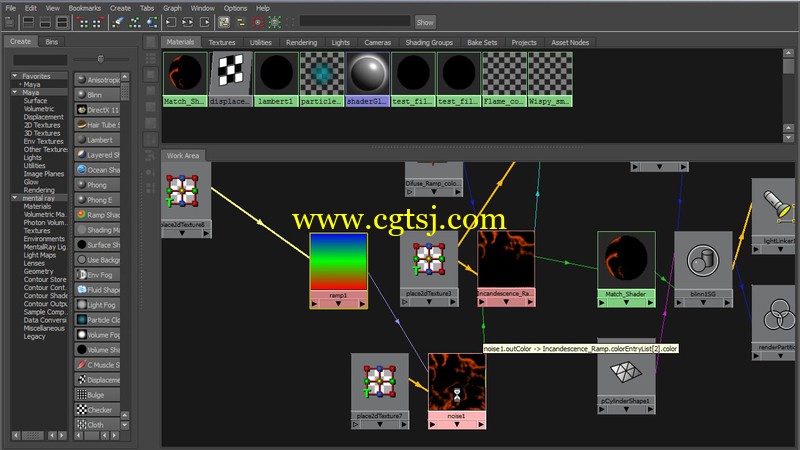
Task: Select the Flame_co material swatch
Action: (504, 74)
